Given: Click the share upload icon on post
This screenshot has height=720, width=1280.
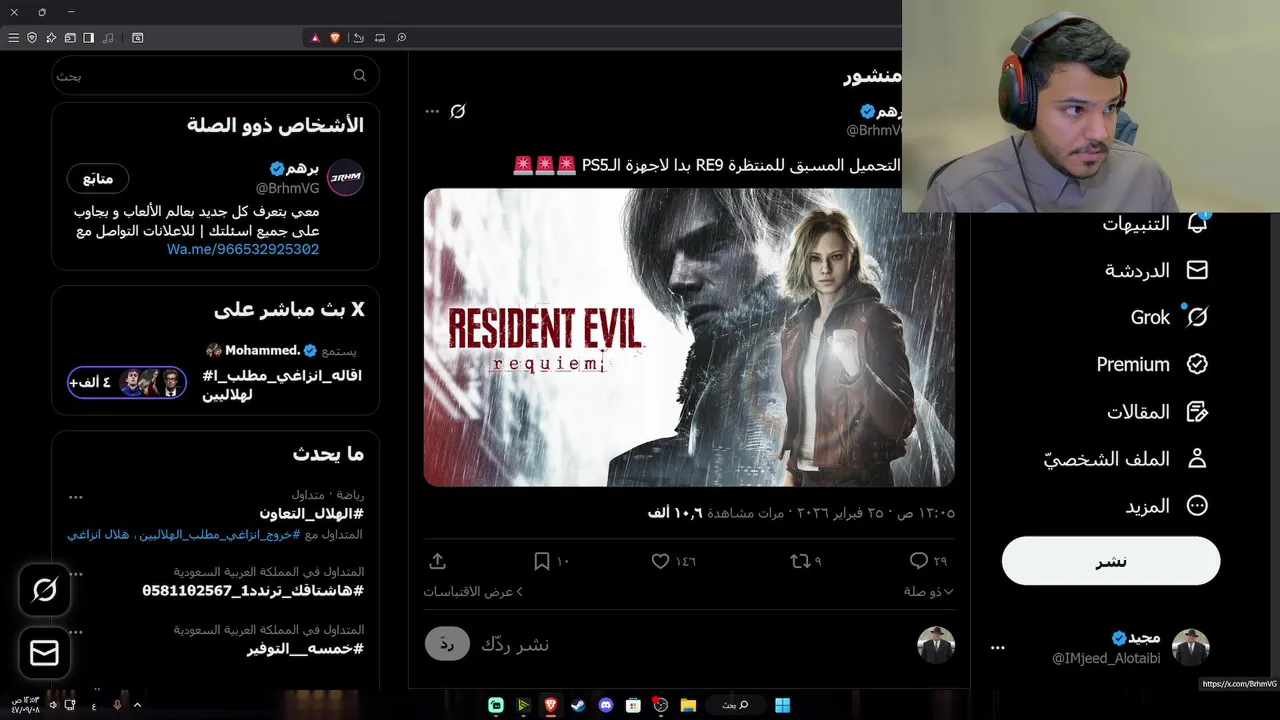Looking at the screenshot, I should click(x=437, y=561).
